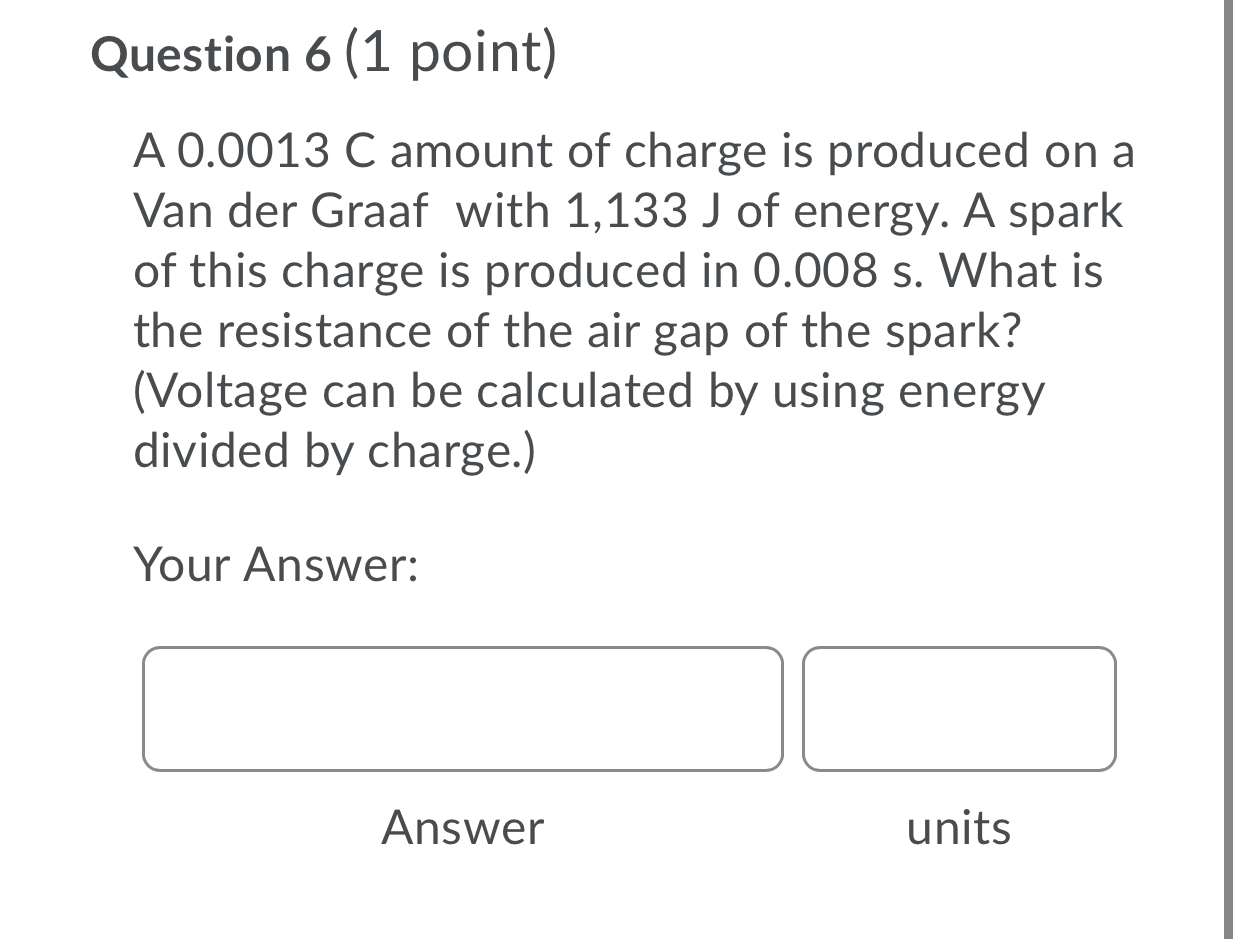Click the whitespace between the two answer boxes

point(793,708)
